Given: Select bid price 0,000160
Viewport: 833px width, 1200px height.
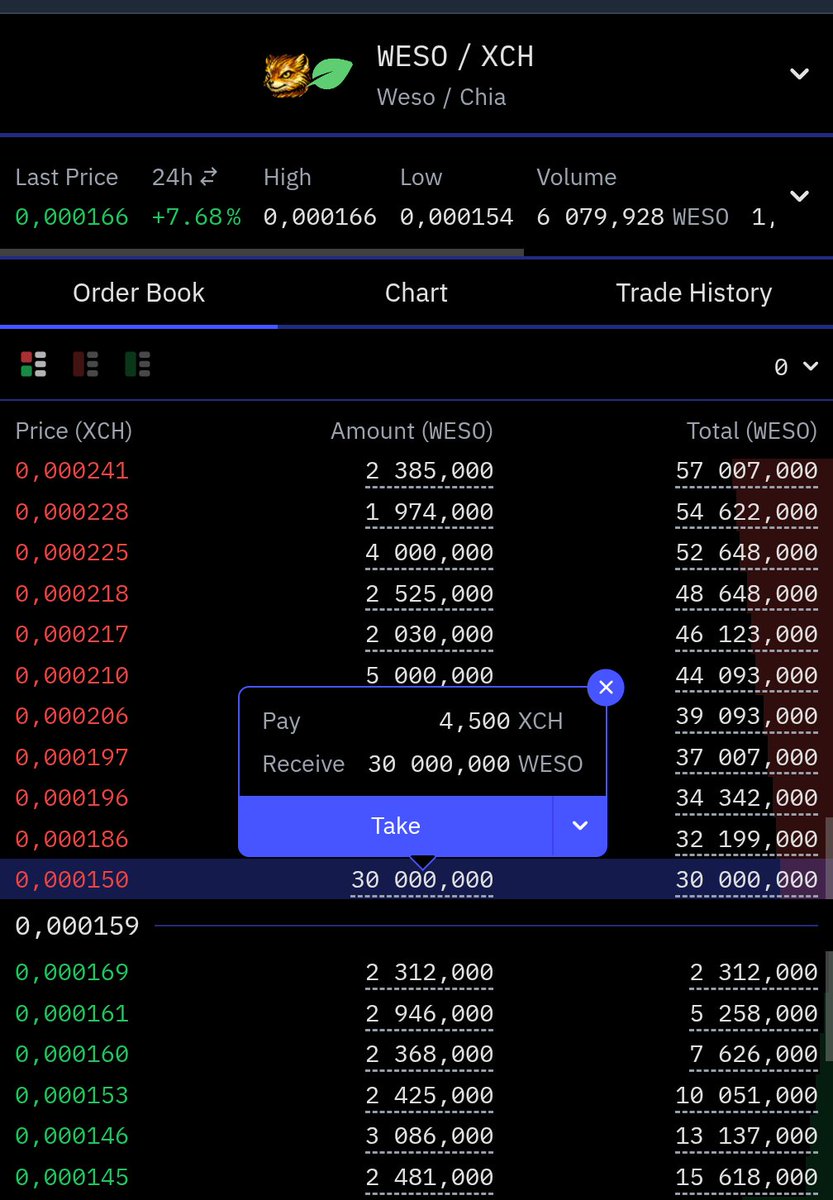Looking at the screenshot, I should tap(72, 1055).
